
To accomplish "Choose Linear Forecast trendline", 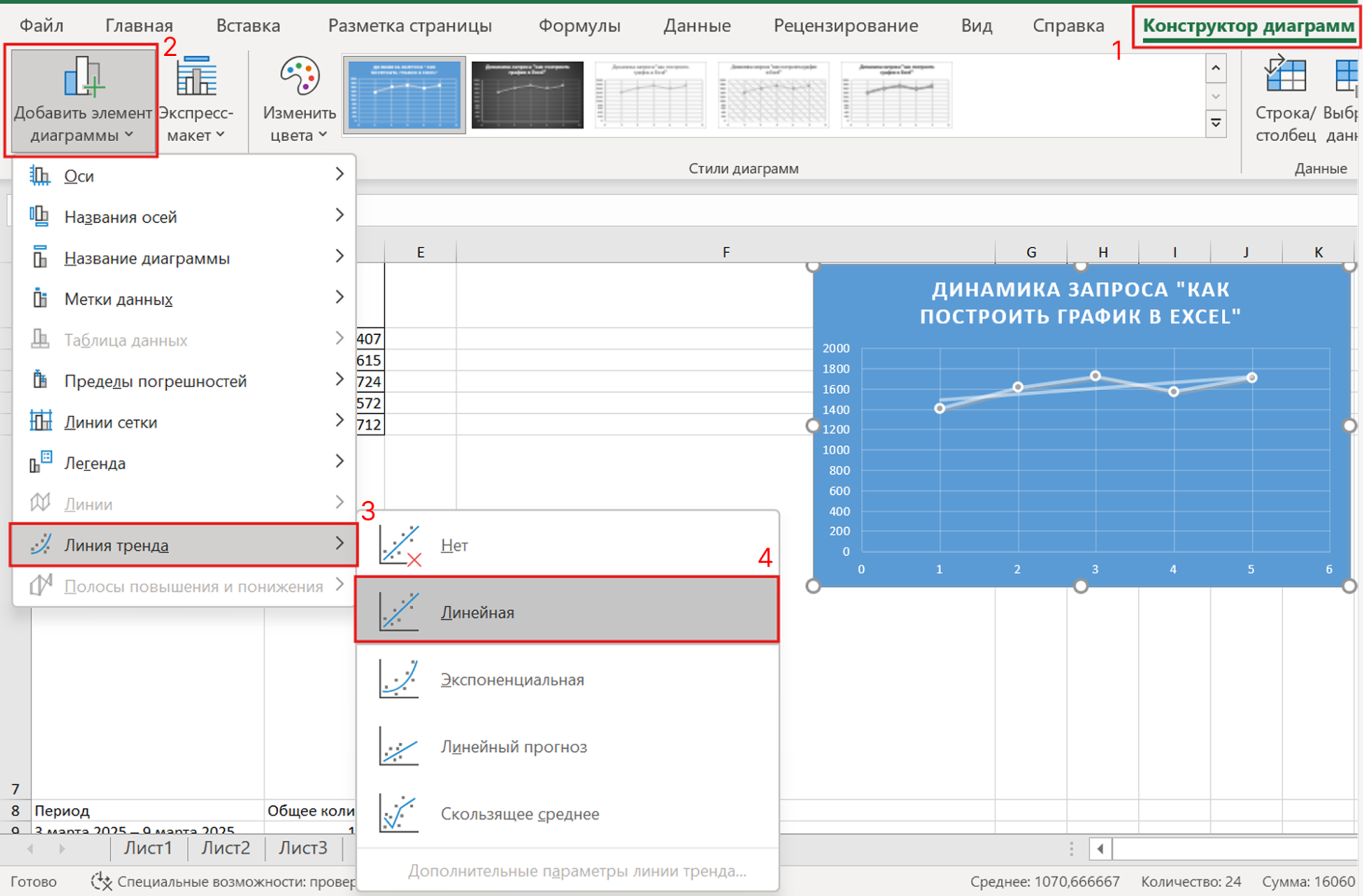I will click(x=513, y=746).
